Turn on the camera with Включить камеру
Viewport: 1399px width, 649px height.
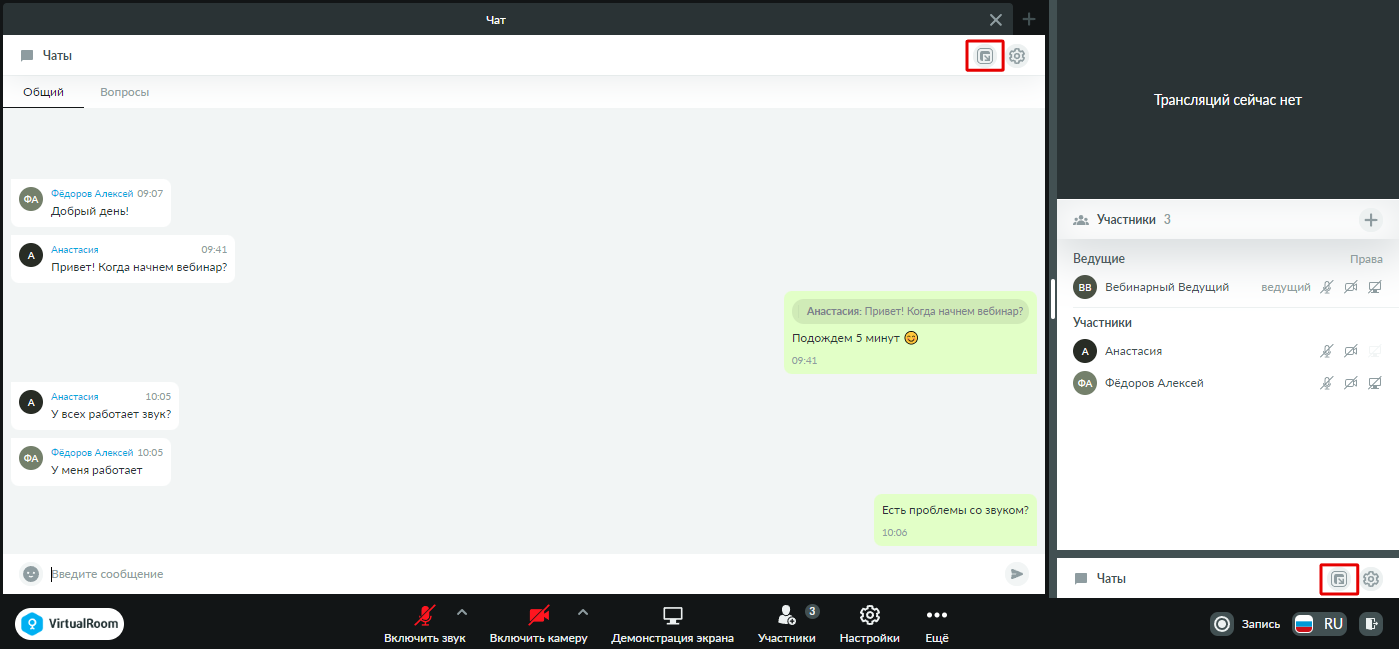539,625
